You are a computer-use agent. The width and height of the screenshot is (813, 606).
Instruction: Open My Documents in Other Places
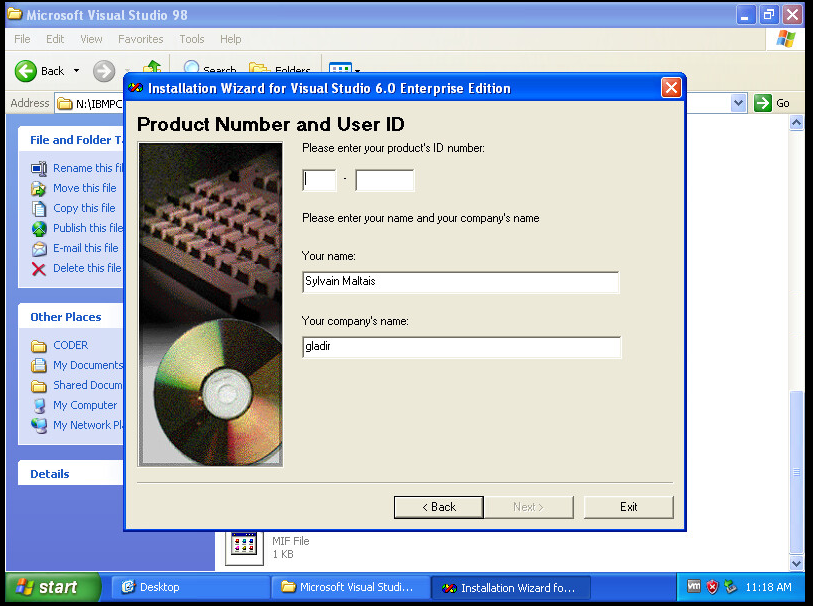tap(88, 365)
